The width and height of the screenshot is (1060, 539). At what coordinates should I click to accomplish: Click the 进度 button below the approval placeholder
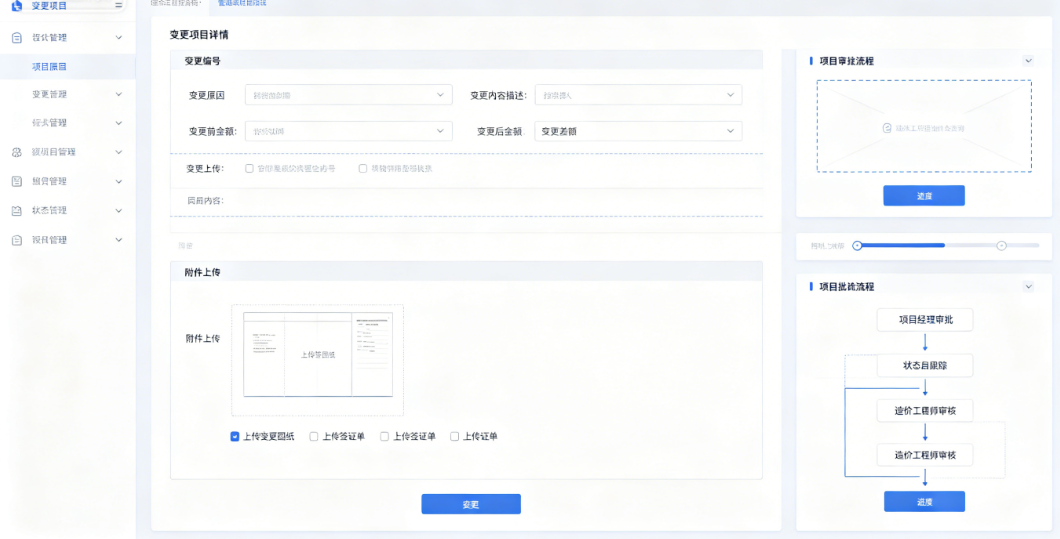pos(924,195)
